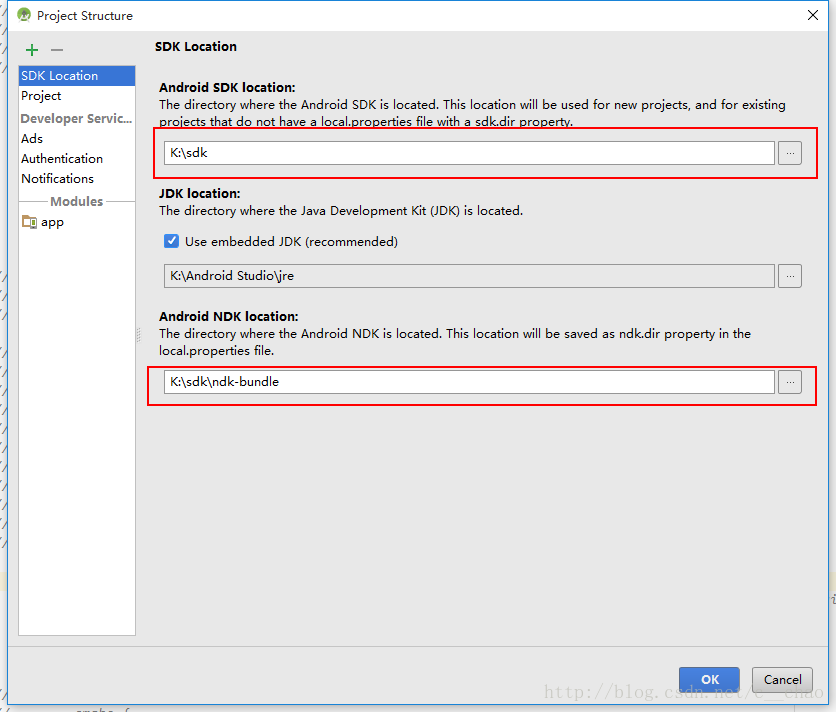
Task: Click the Use embedded JDK label text
Action: point(291,242)
